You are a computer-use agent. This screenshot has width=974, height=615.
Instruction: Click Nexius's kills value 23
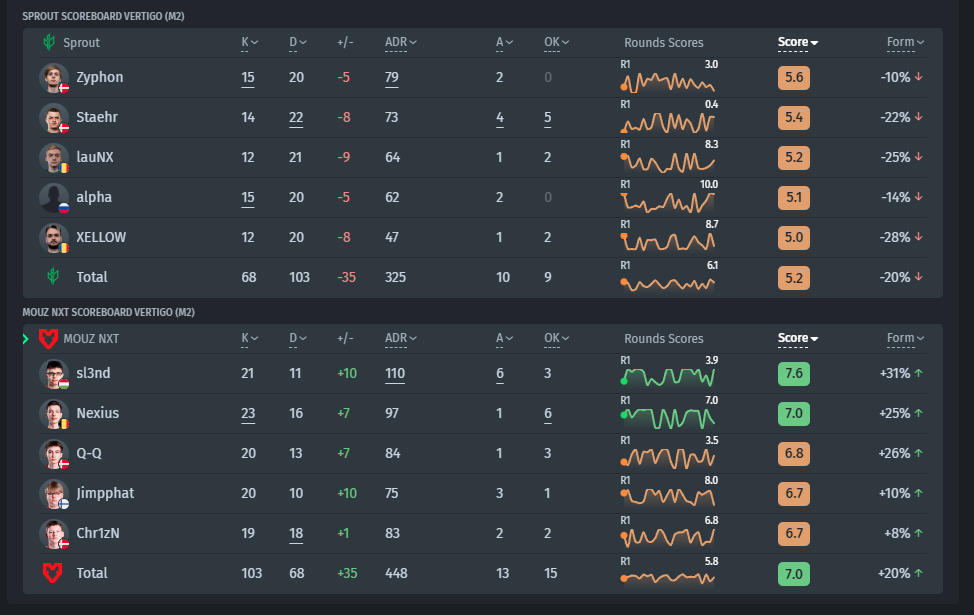tap(248, 414)
